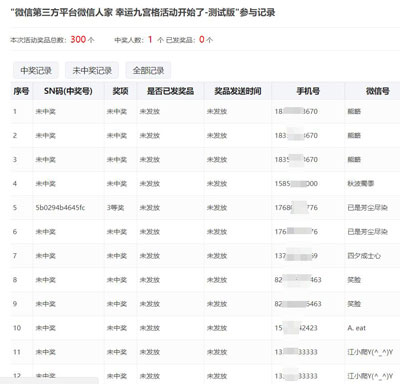
Task: Click SN code 5b0294b4645fc
Action: click(60, 208)
